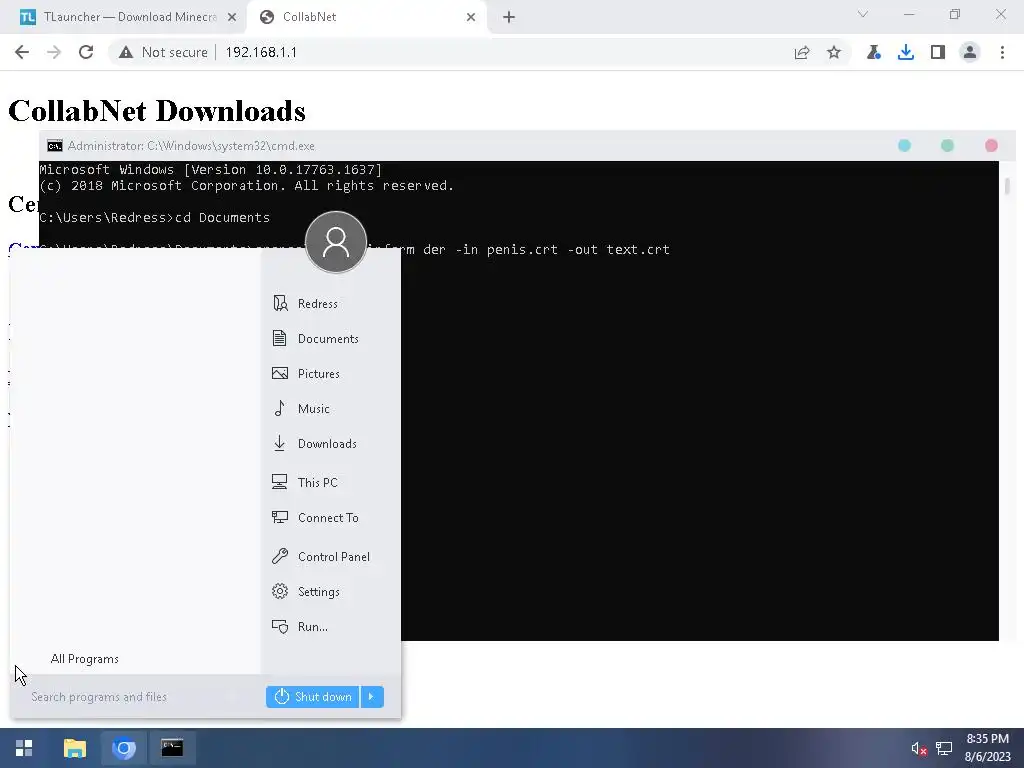
Task: Click the share page icon
Action: tap(802, 52)
